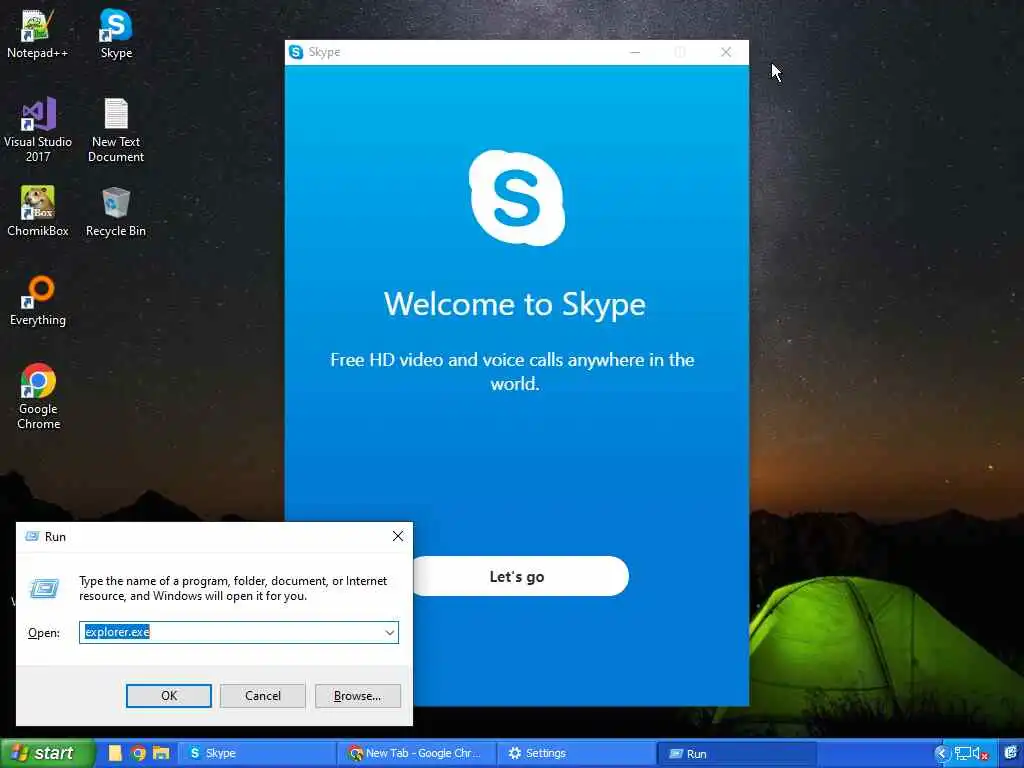Close the Run dialog
The width and height of the screenshot is (1024, 768).
tap(398, 536)
